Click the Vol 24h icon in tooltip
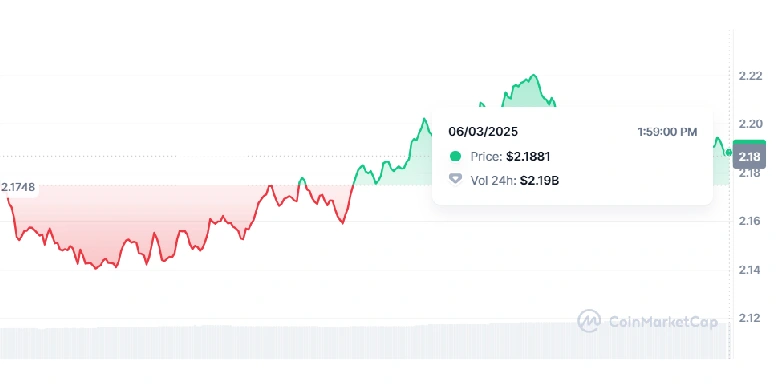This screenshot has width=783, height=388. coord(455,179)
